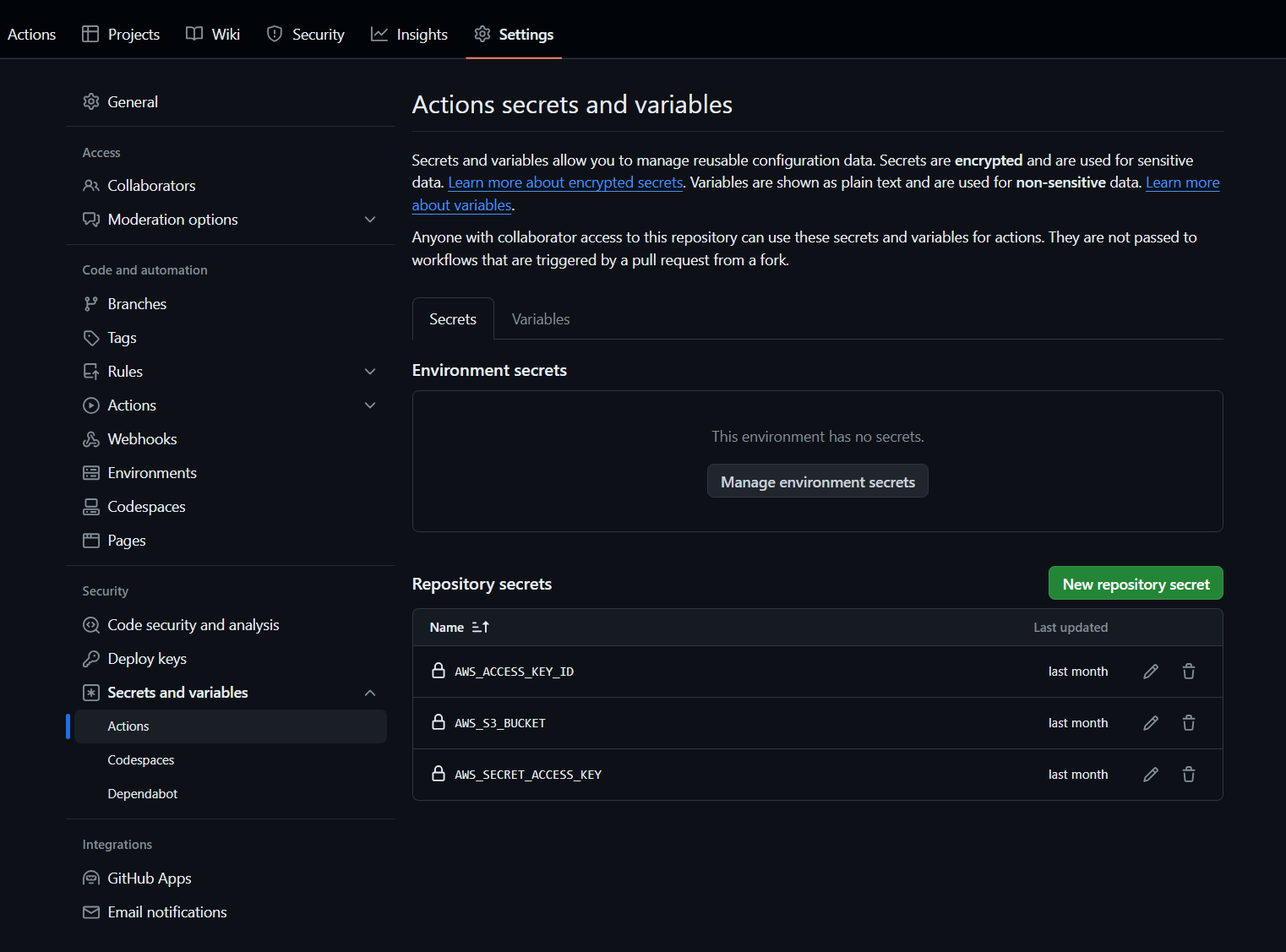Delete AWS_S3_BUCKET with its trash icon
Image resolution: width=1286 pixels, height=952 pixels.
click(1189, 723)
